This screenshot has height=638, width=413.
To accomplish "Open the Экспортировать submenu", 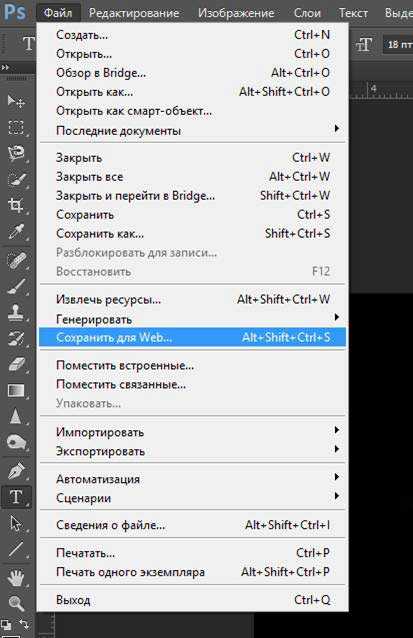I will (x=192, y=451).
